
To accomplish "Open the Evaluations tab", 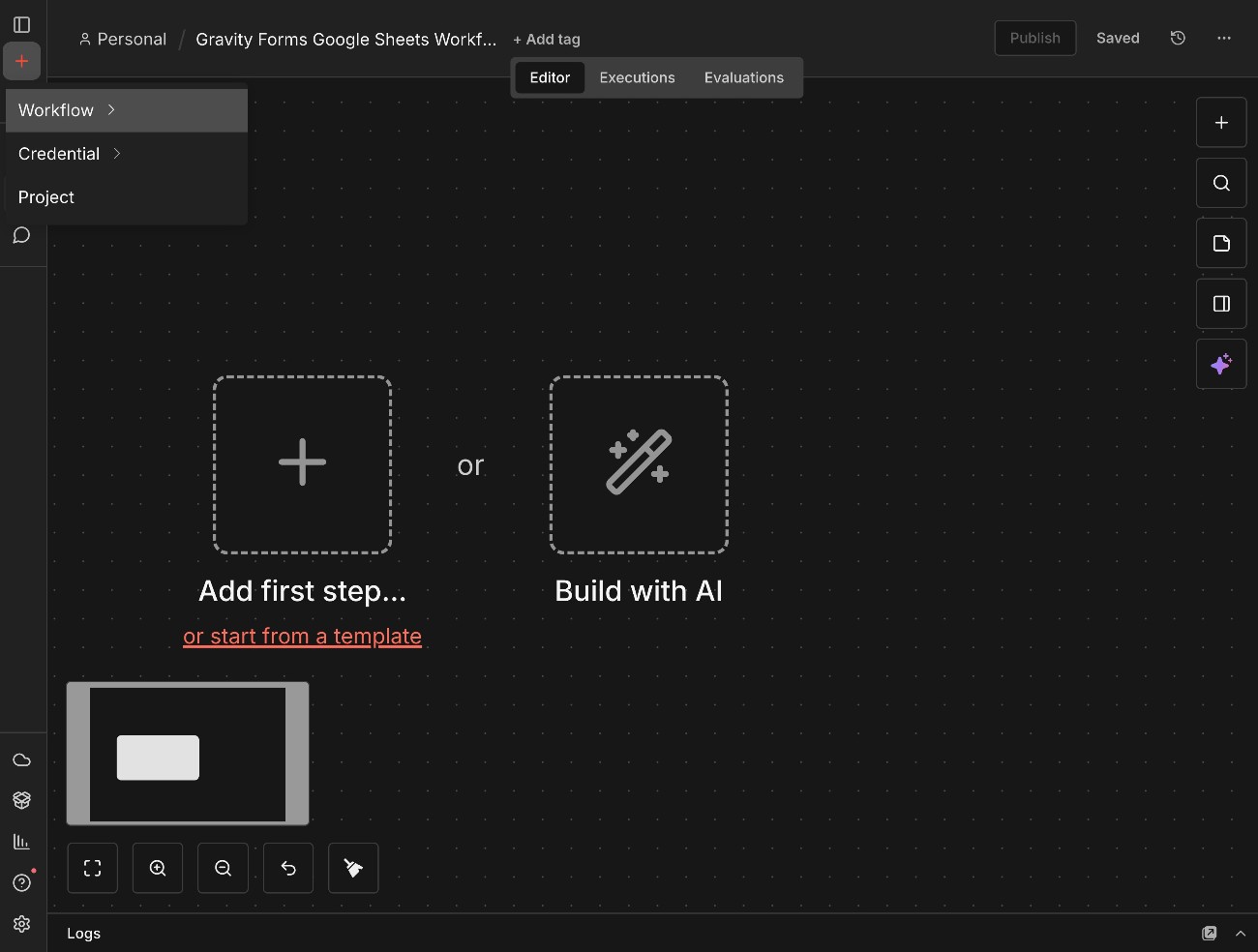I will coord(744,77).
